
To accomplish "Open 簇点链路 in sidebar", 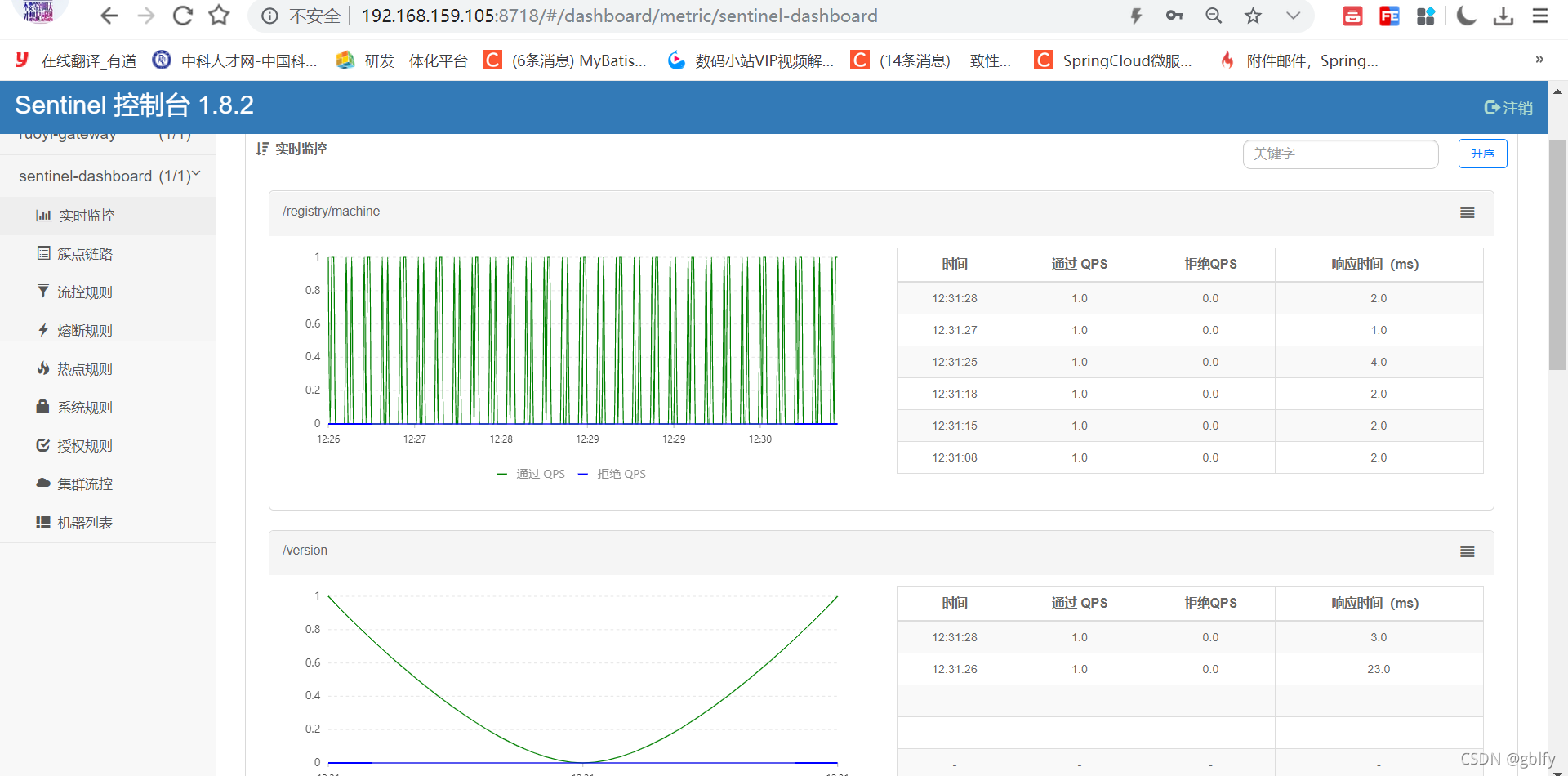I will point(108,254).
